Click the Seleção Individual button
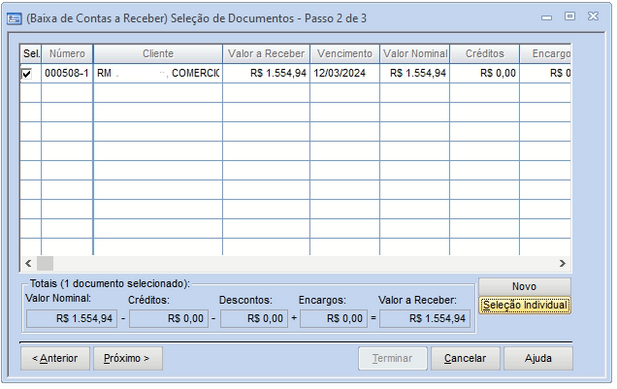Viewport: 617px width, 389px height. point(524,305)
